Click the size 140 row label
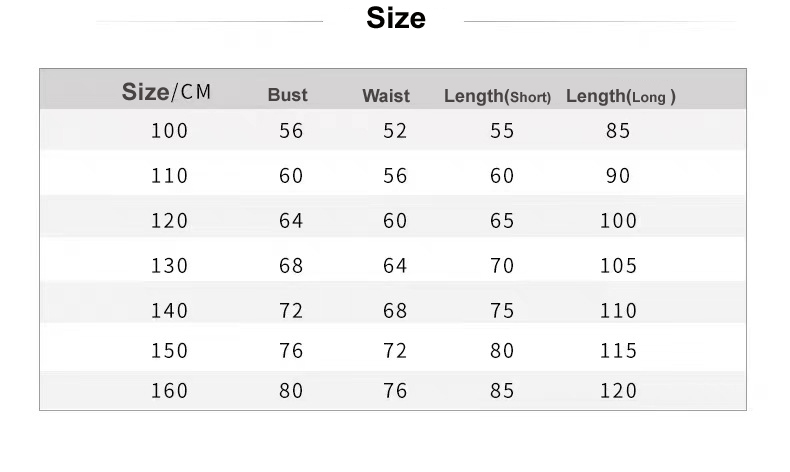Image resolution: width=790 pixels, height=472 pixels. tap(170, 310)
